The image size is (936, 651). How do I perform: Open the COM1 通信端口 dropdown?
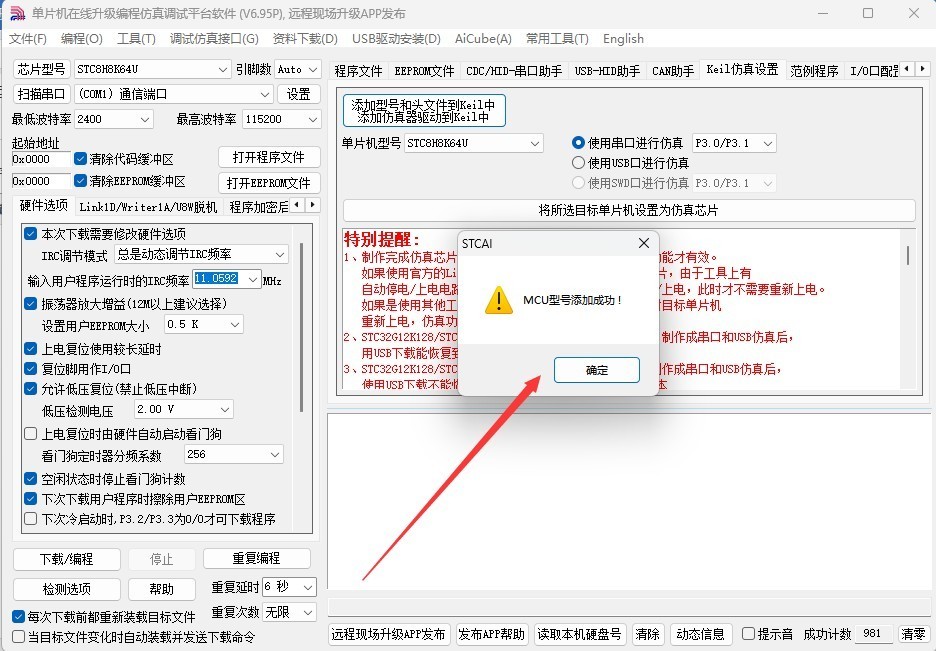pyautogui.click(x=174, y=94)
